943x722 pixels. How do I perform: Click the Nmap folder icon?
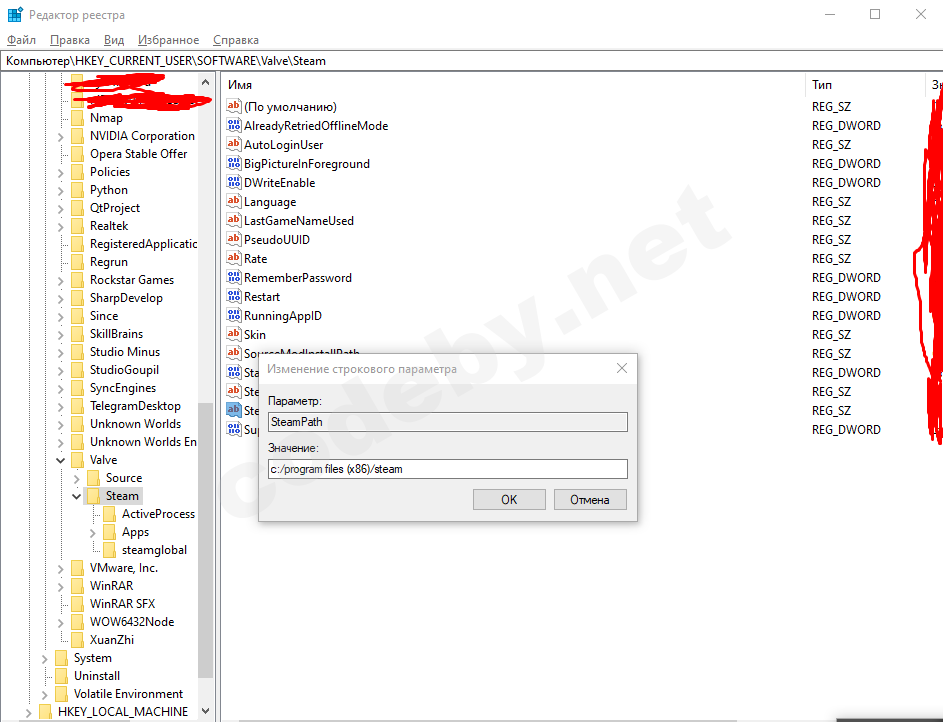coord(77,117)
